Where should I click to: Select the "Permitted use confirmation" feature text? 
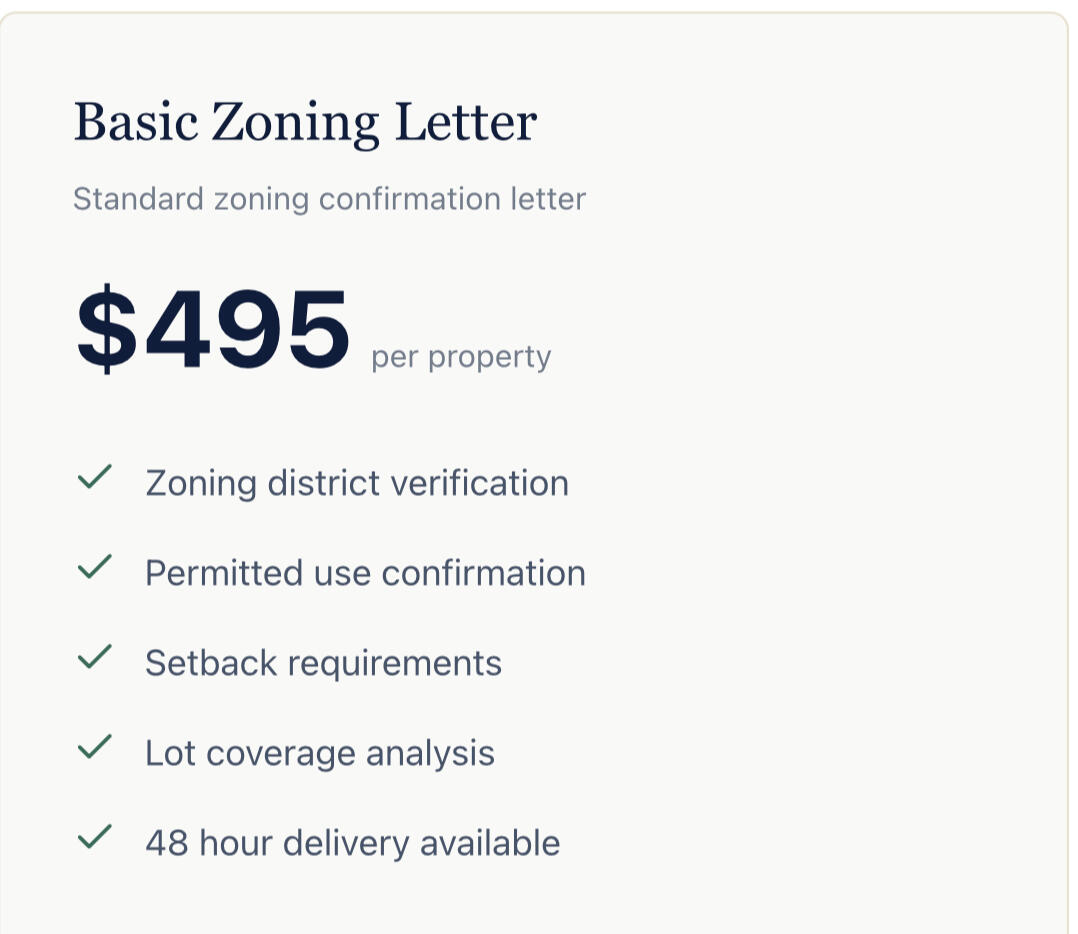point(365,573)
